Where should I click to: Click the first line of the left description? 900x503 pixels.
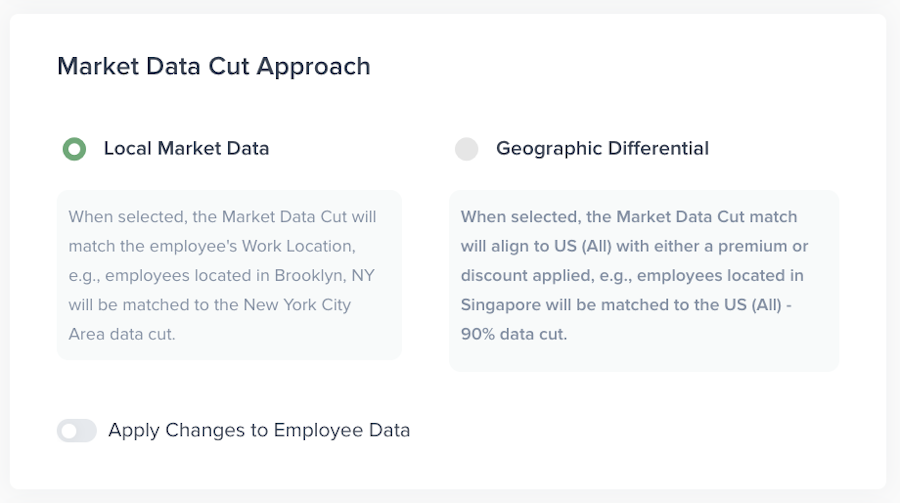pos(222,216)
